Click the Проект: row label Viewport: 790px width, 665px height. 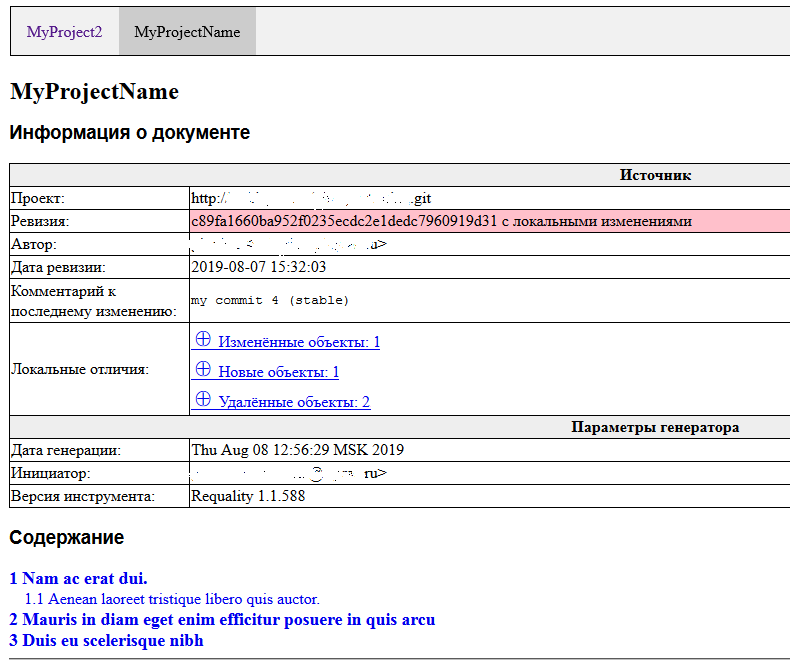click(38, 198)
